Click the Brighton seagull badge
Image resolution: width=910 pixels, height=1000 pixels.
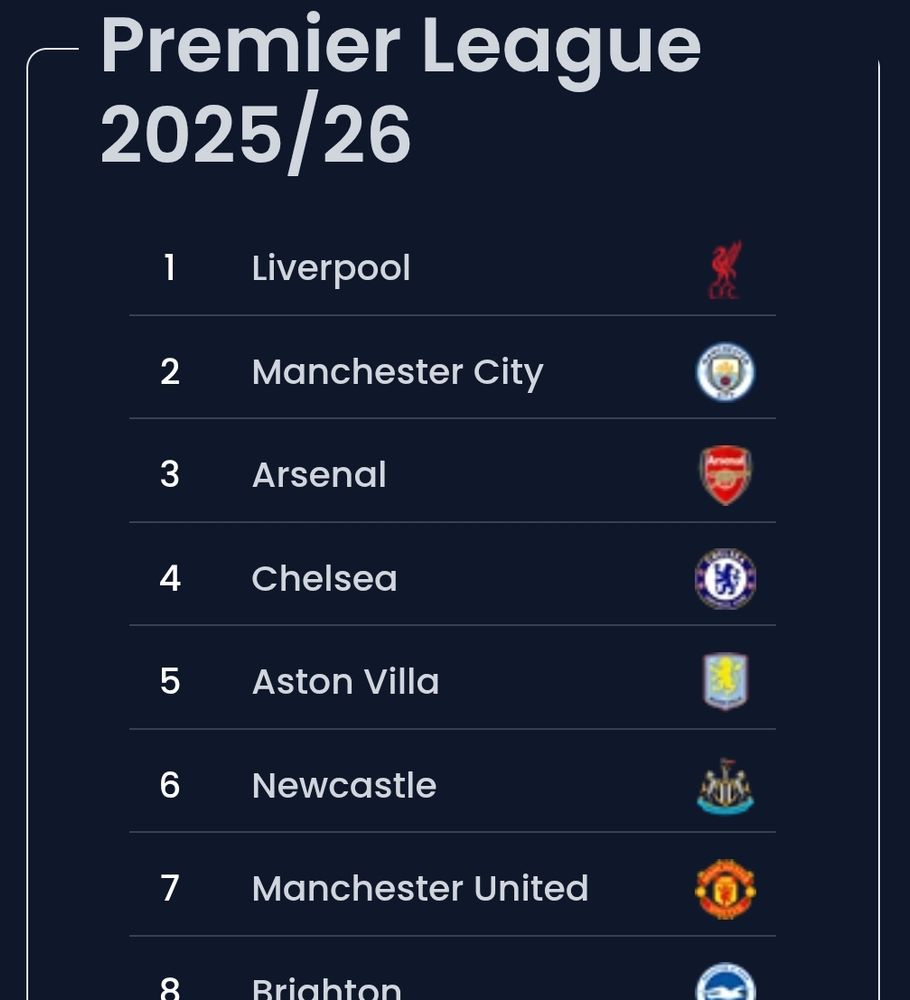(725, 984)
